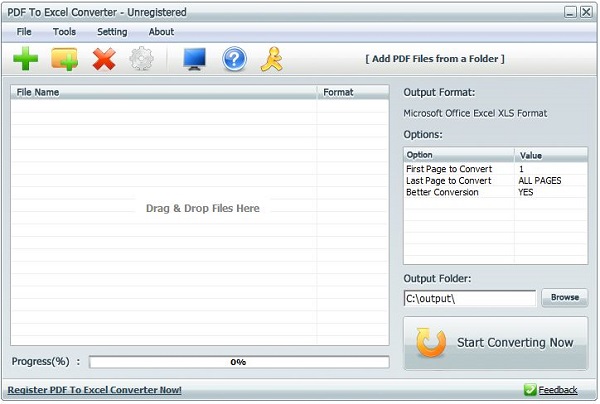Select the First Page to Convert row

pos(496,169)
